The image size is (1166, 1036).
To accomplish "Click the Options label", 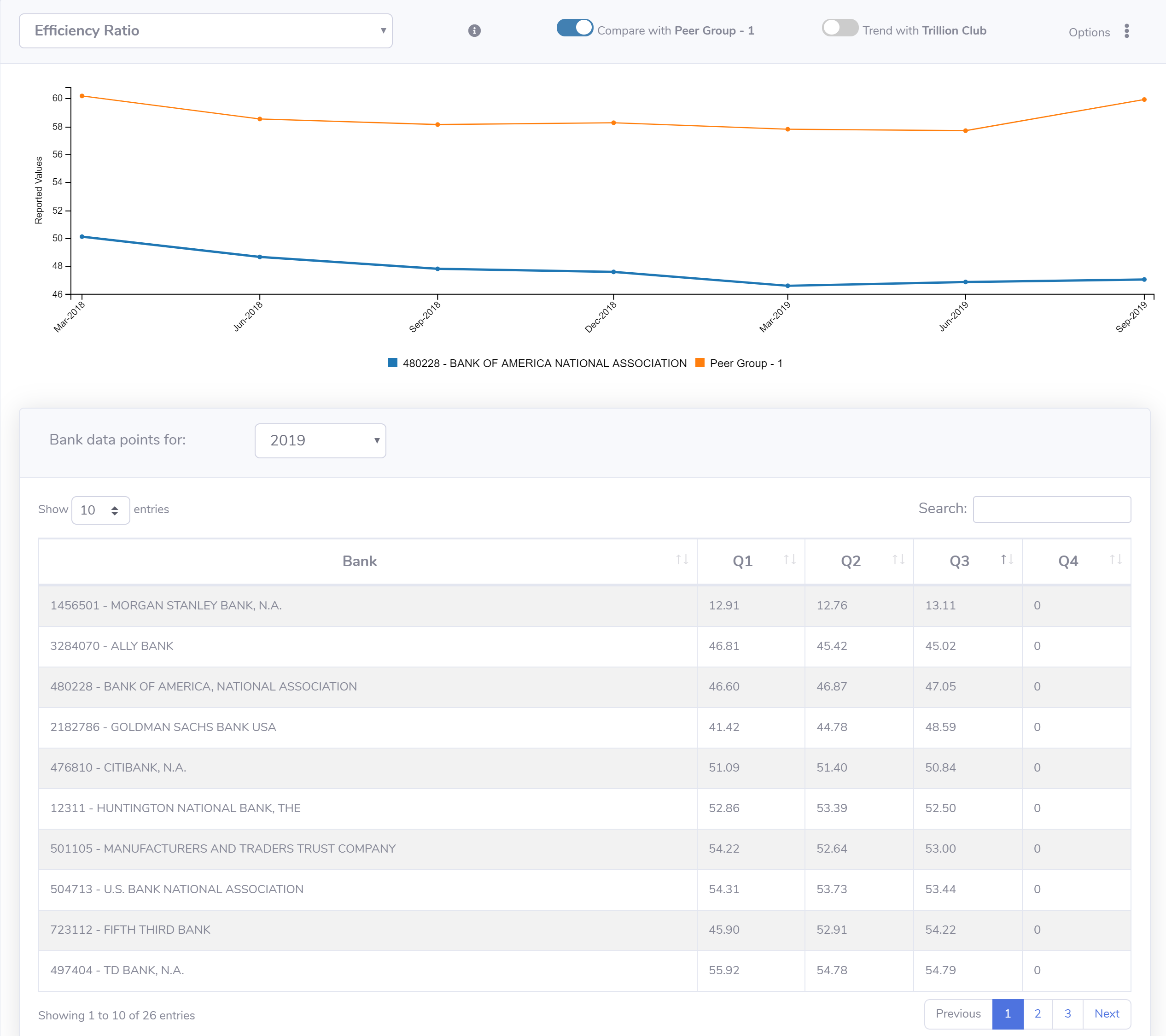I will tap(1089, 33).
